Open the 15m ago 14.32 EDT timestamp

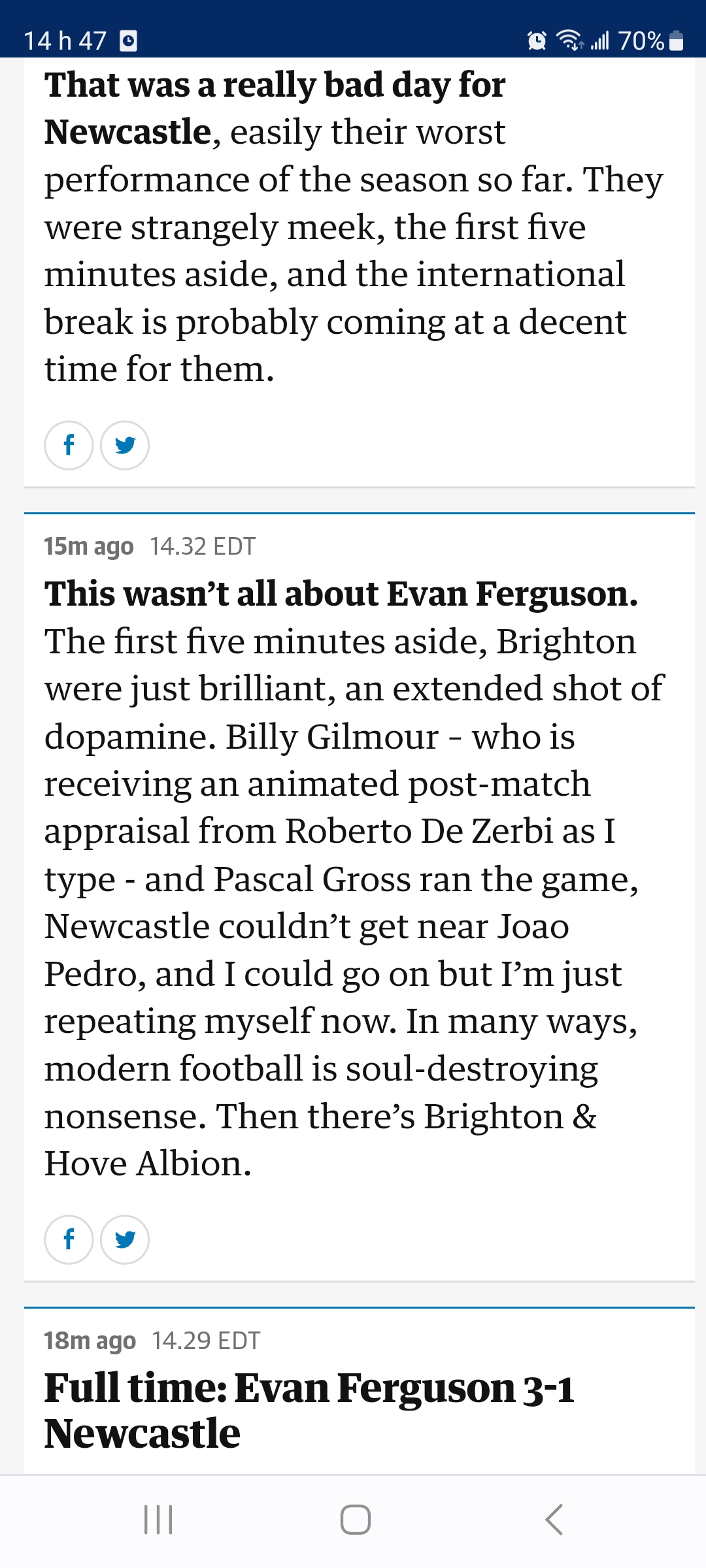(x=150, y=546)
